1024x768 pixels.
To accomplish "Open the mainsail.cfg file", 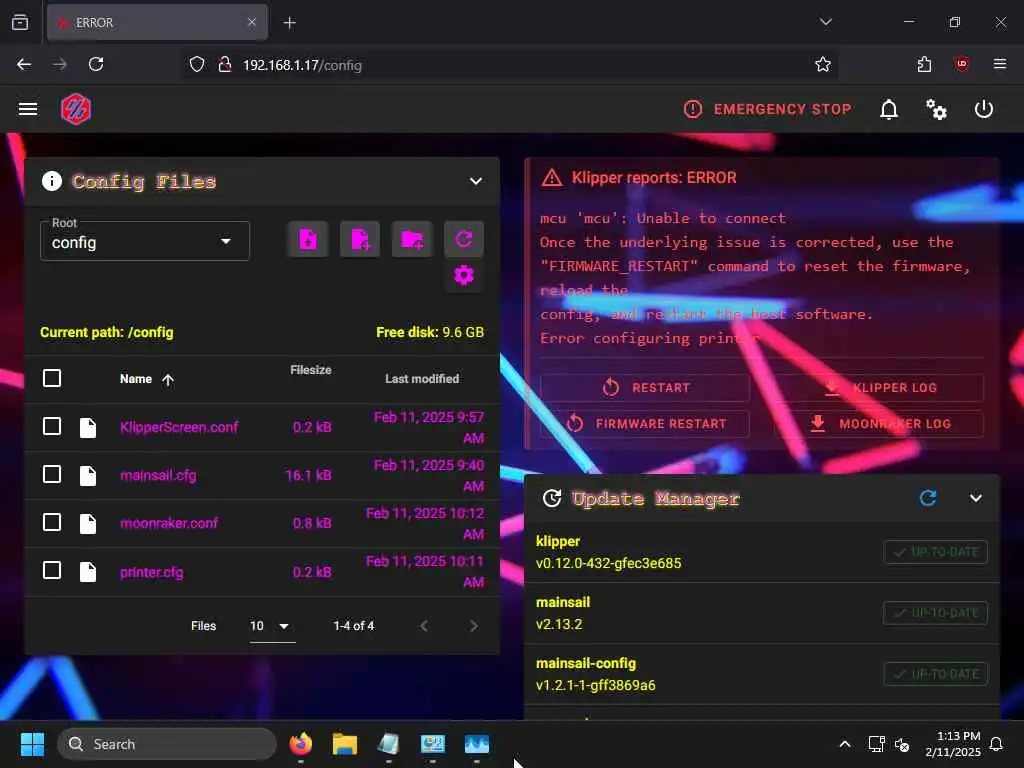I will 158,475.
